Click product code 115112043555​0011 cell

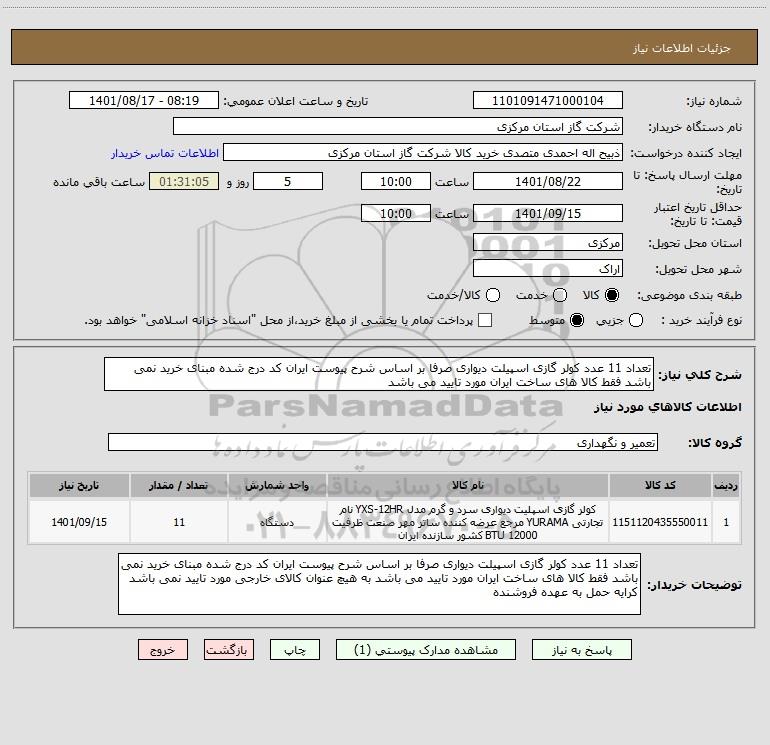point(660,522)
